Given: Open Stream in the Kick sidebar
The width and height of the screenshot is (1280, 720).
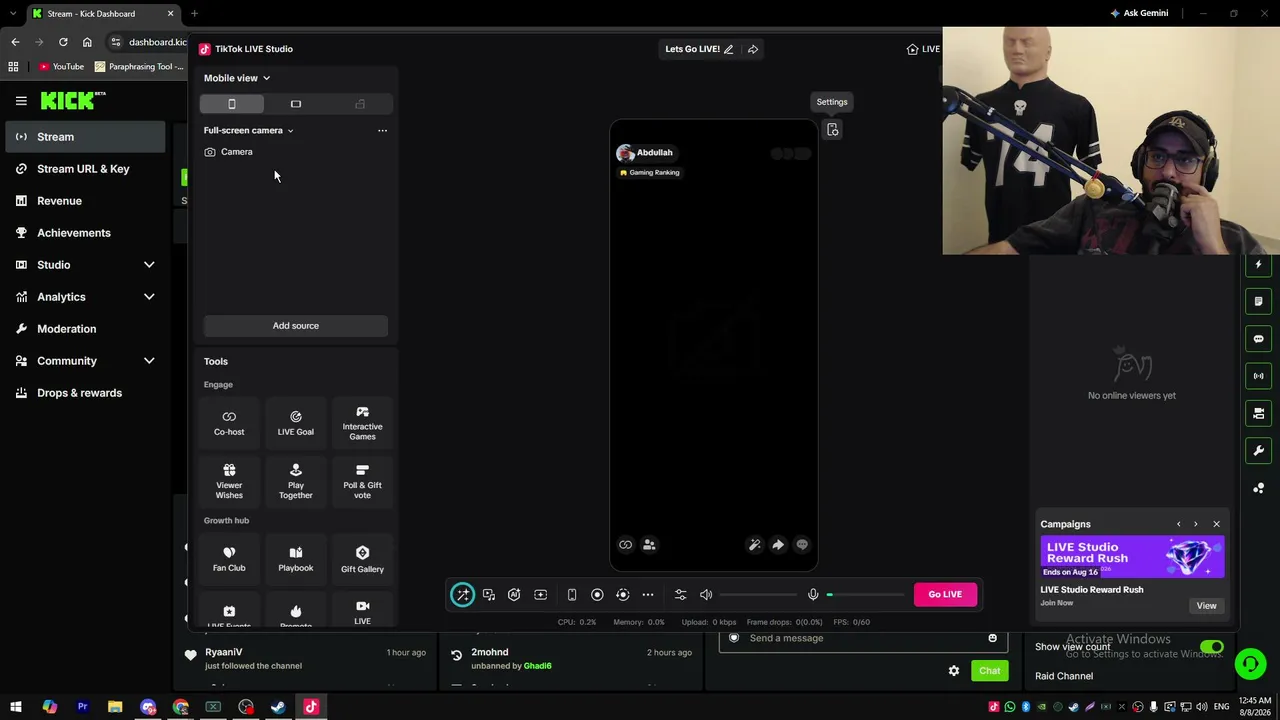Looking at the screenshot, I should (85, 137).
